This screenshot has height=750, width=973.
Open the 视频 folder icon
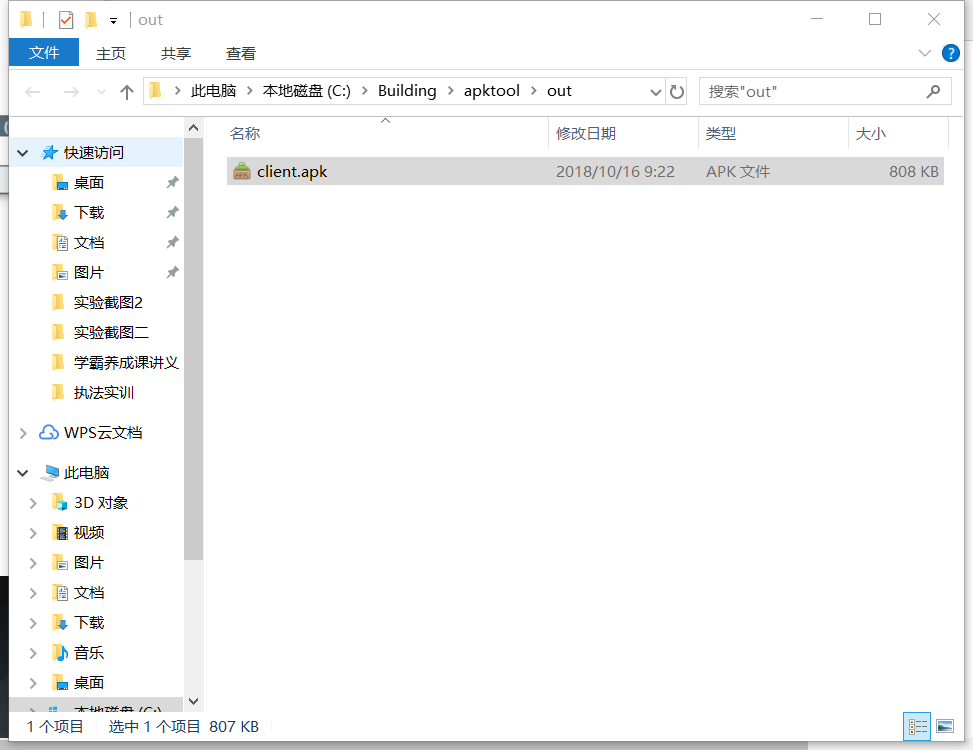click(60, 533)
